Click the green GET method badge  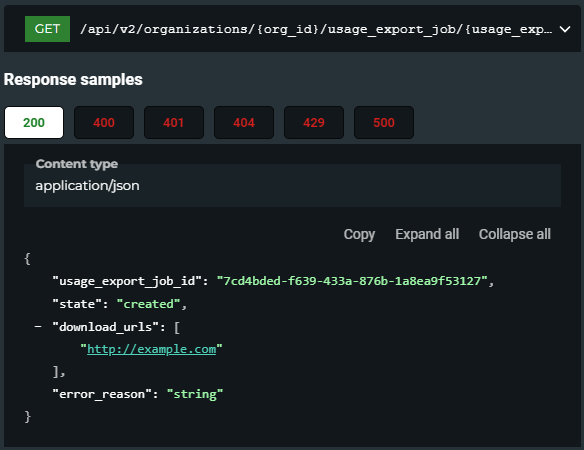pyautogui.click(x=47, y=29)
